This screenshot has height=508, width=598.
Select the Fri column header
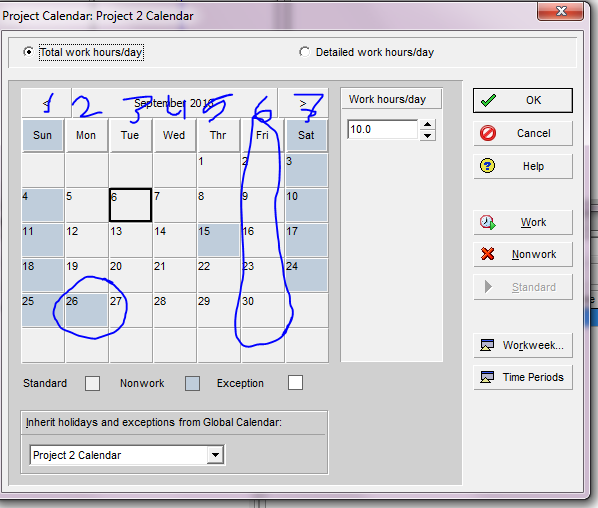[262, 135]
